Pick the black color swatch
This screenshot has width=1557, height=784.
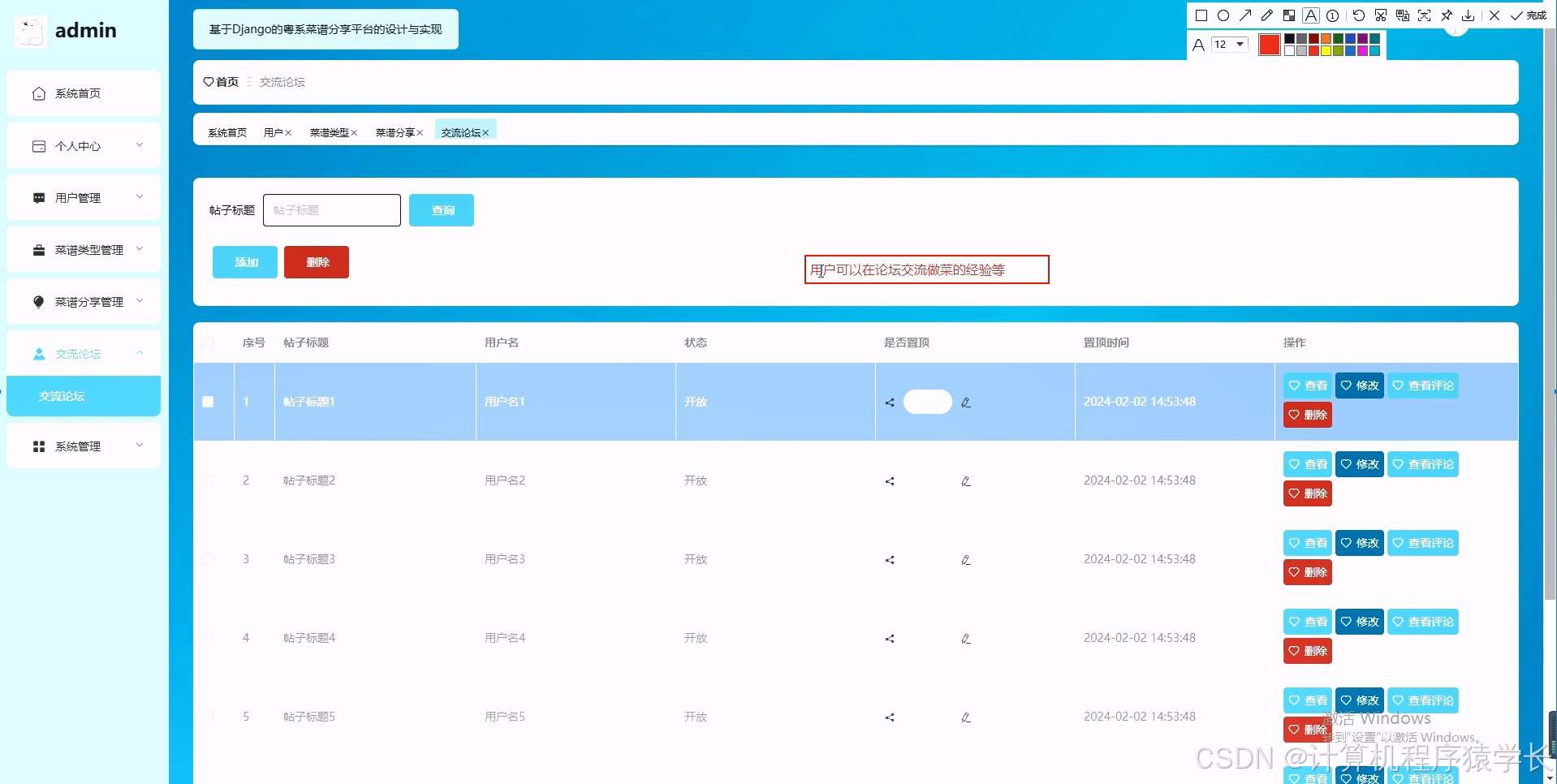click(1290, 39)
